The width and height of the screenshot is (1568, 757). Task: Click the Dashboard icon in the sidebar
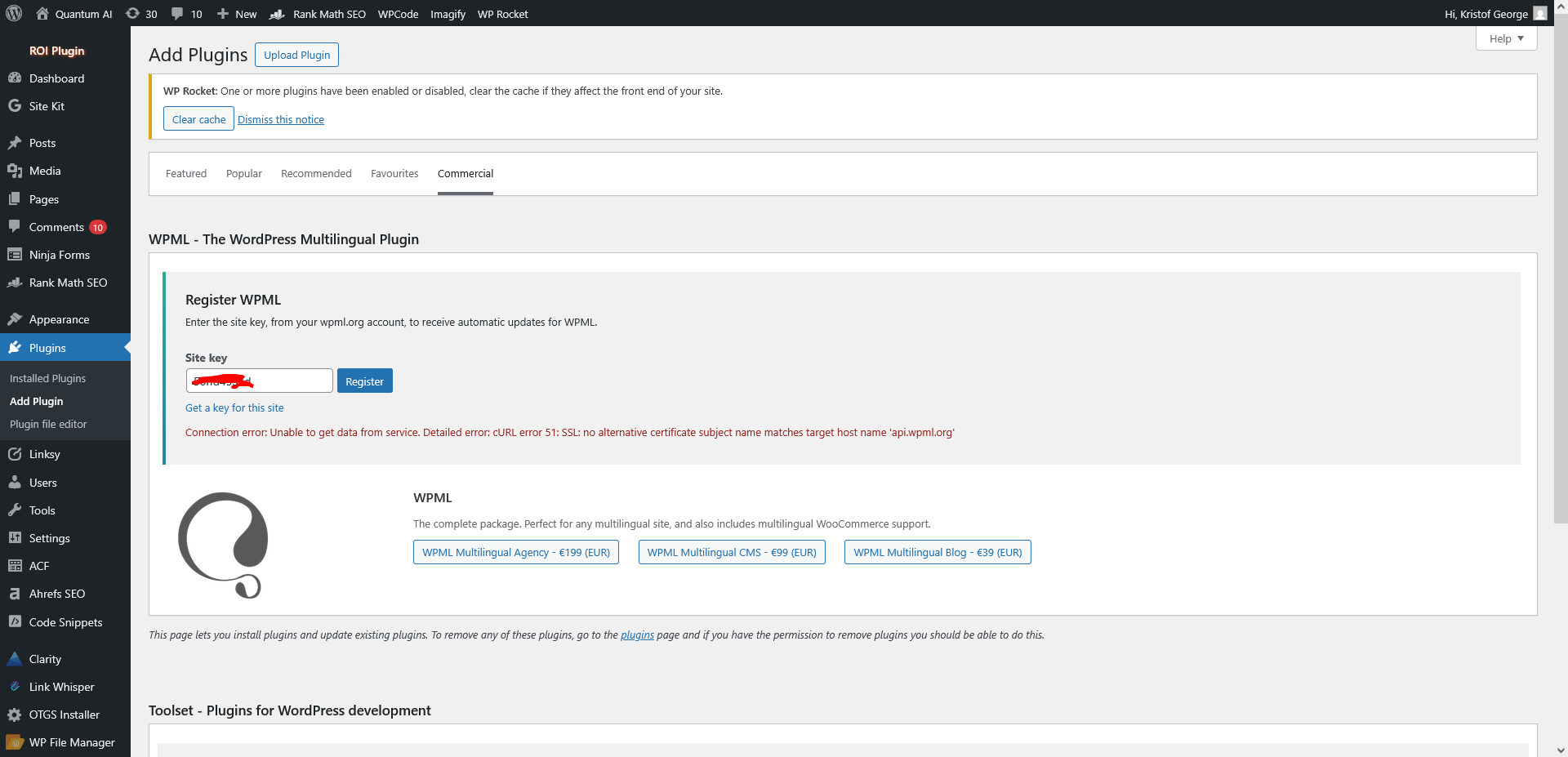point(15,78)
